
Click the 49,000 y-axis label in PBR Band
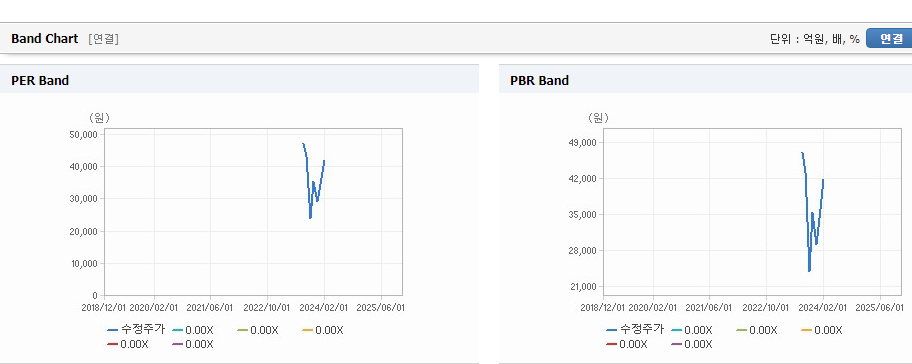pos(582,142)
